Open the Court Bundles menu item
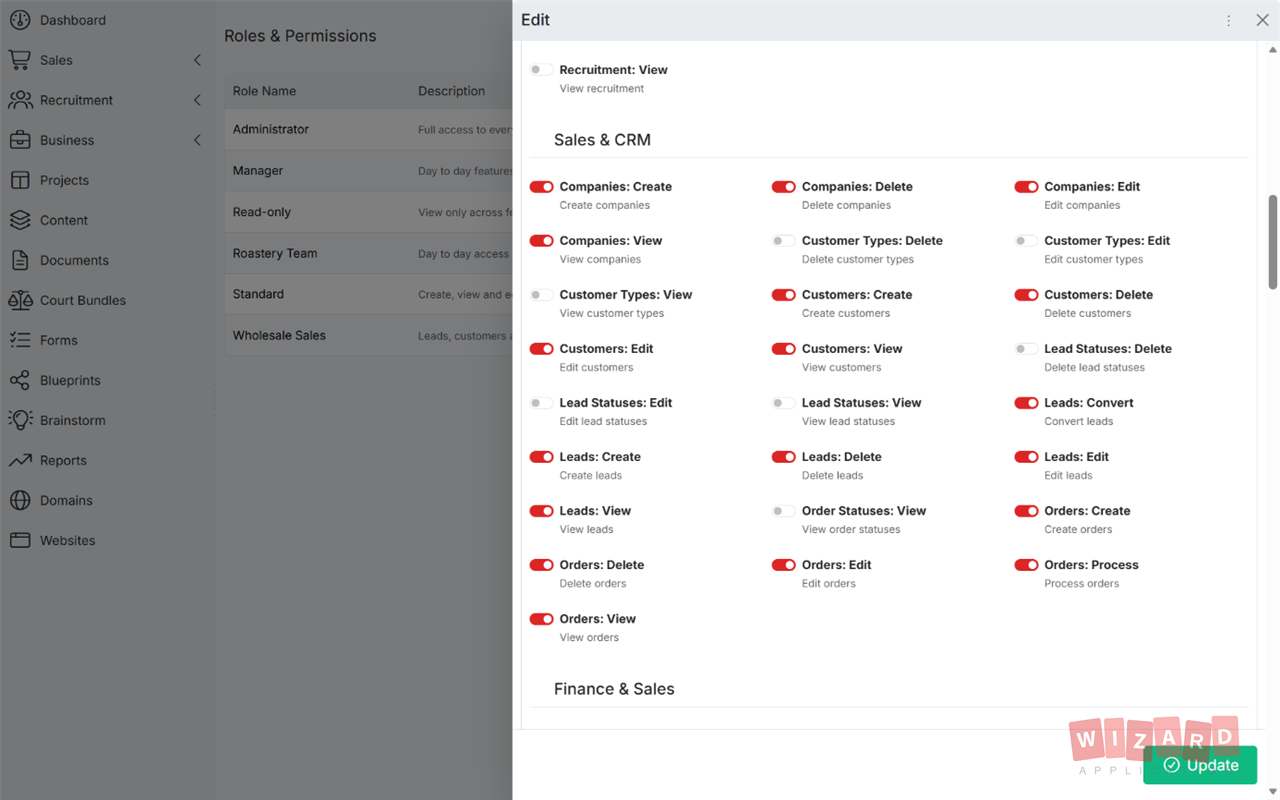The width and height of the screenshot is (1280, 800). [x=108, y=300]
